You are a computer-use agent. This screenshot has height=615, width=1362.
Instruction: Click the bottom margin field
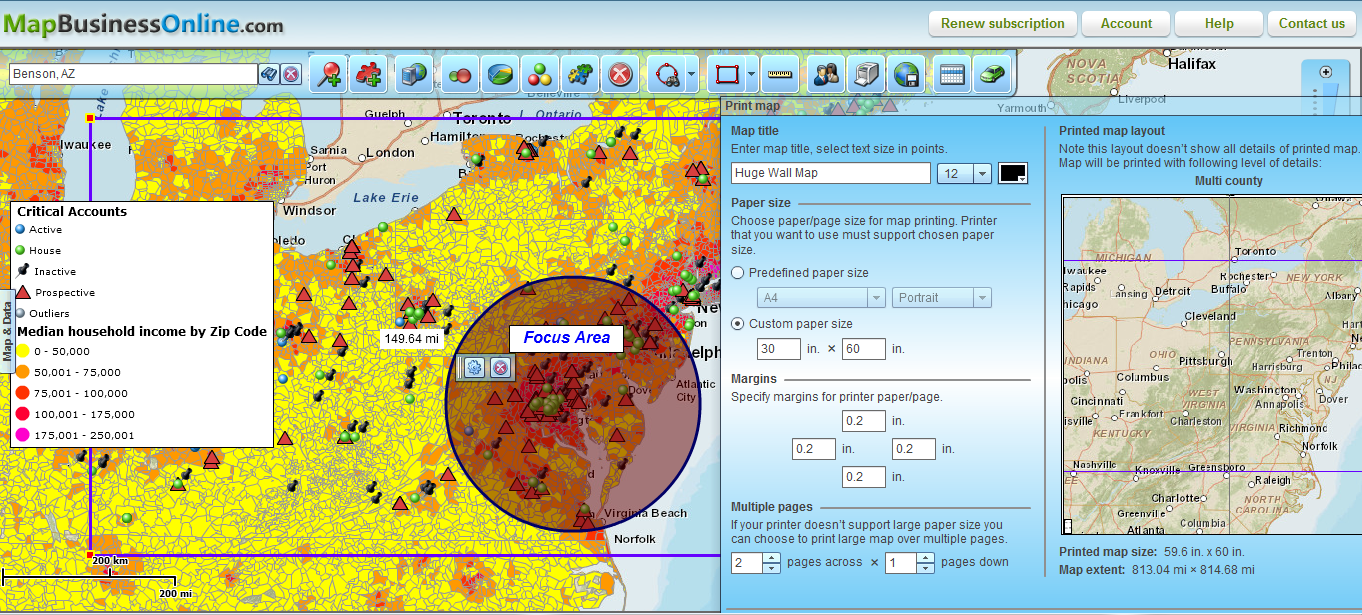864,477
